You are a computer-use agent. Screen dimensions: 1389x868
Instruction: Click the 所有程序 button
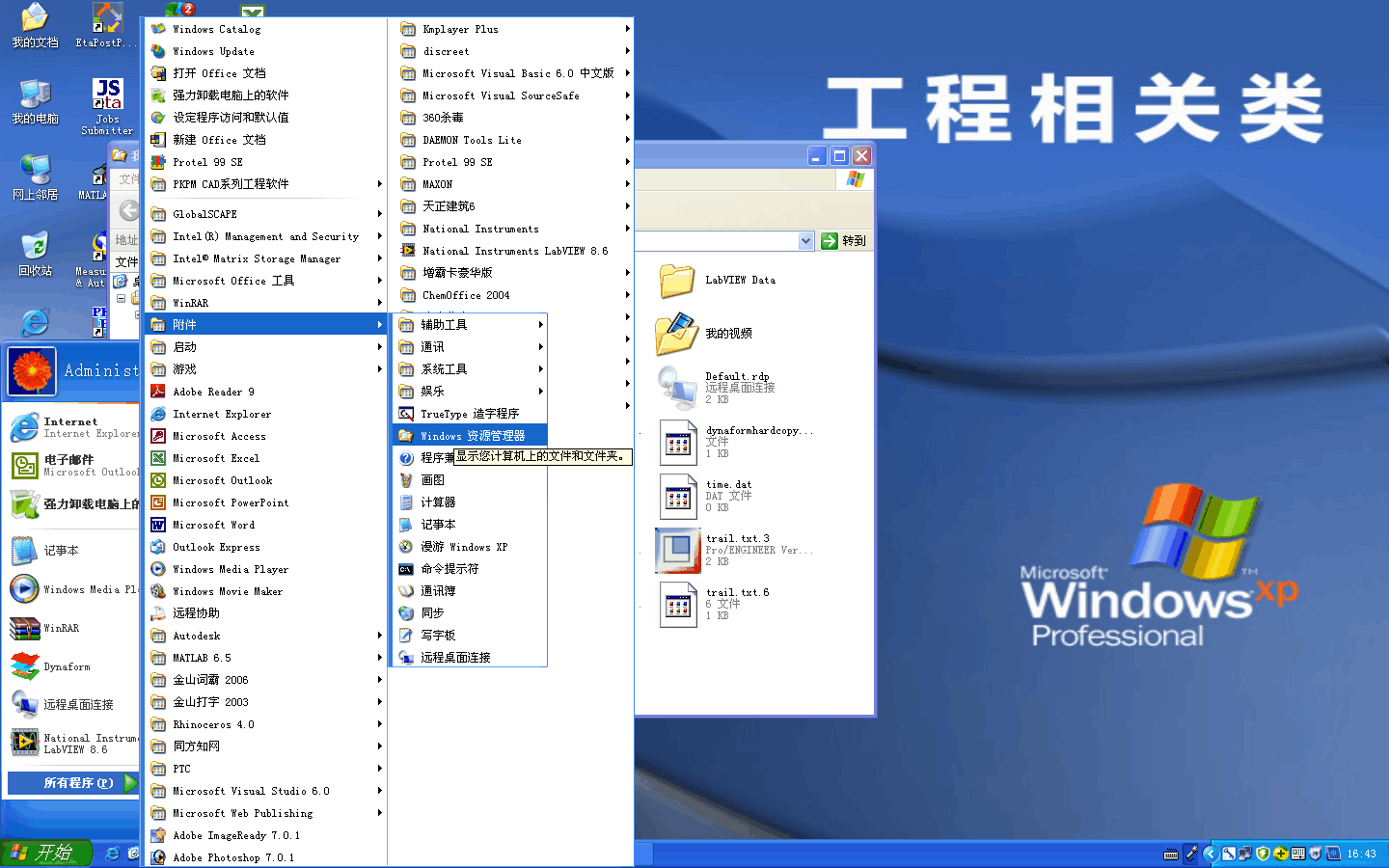74,783
